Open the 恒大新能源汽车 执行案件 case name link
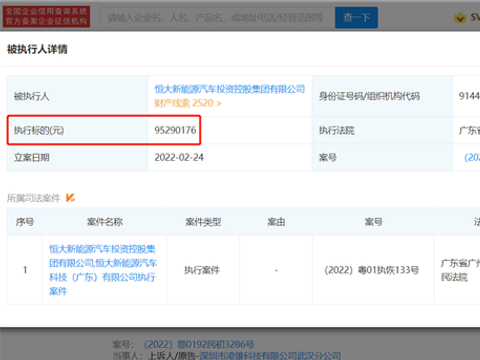The height and width of the screenshot is (360, 480). click(103, 270)
